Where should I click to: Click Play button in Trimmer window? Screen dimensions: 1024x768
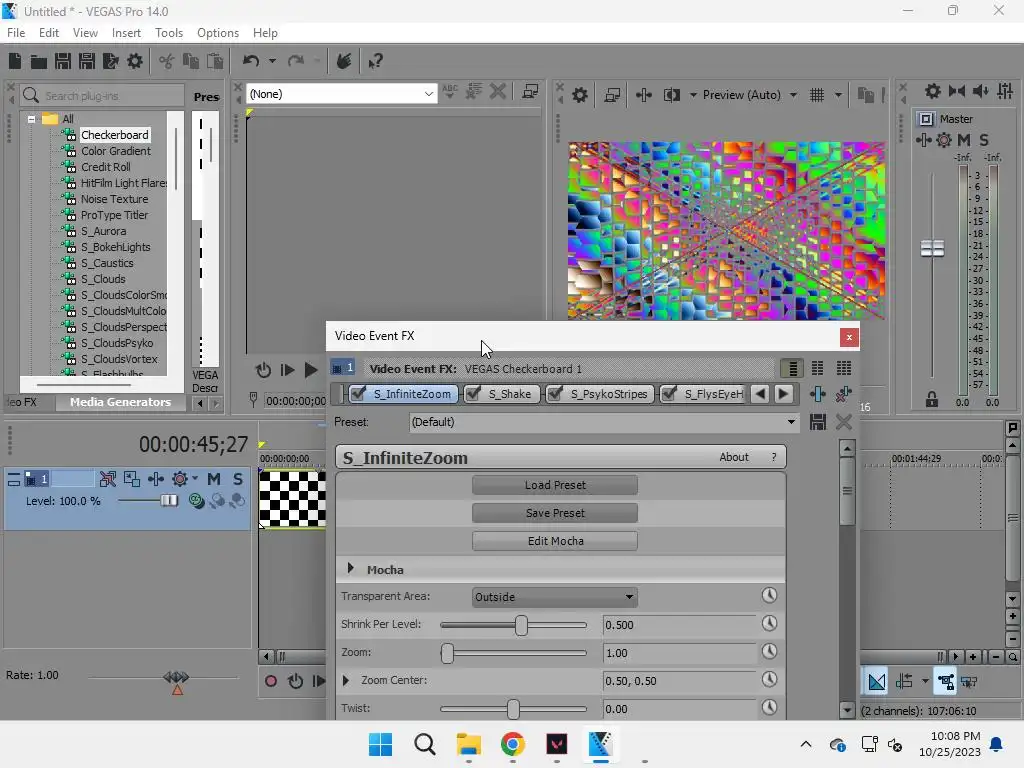coord(311,370)
